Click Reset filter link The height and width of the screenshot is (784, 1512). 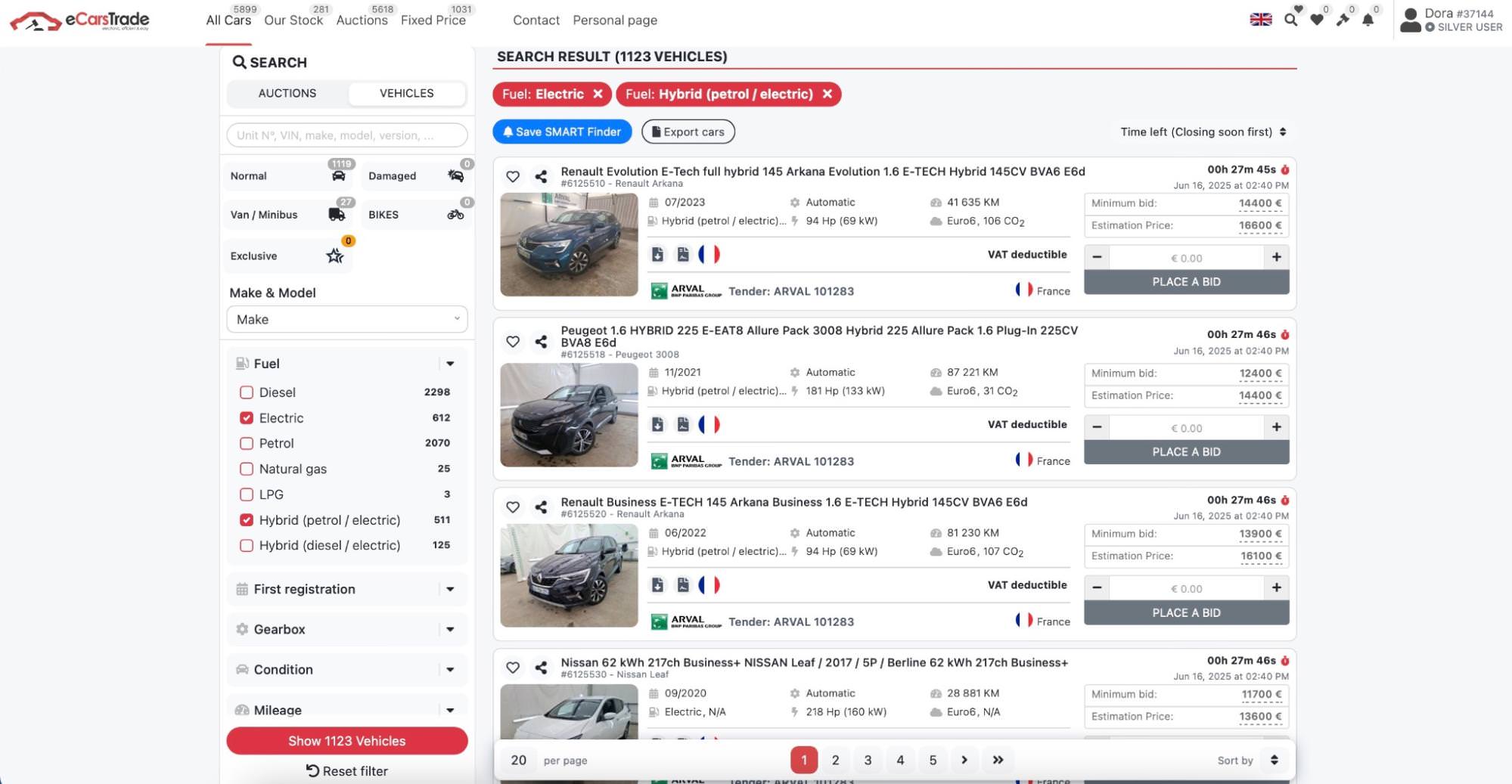[347, 771]
